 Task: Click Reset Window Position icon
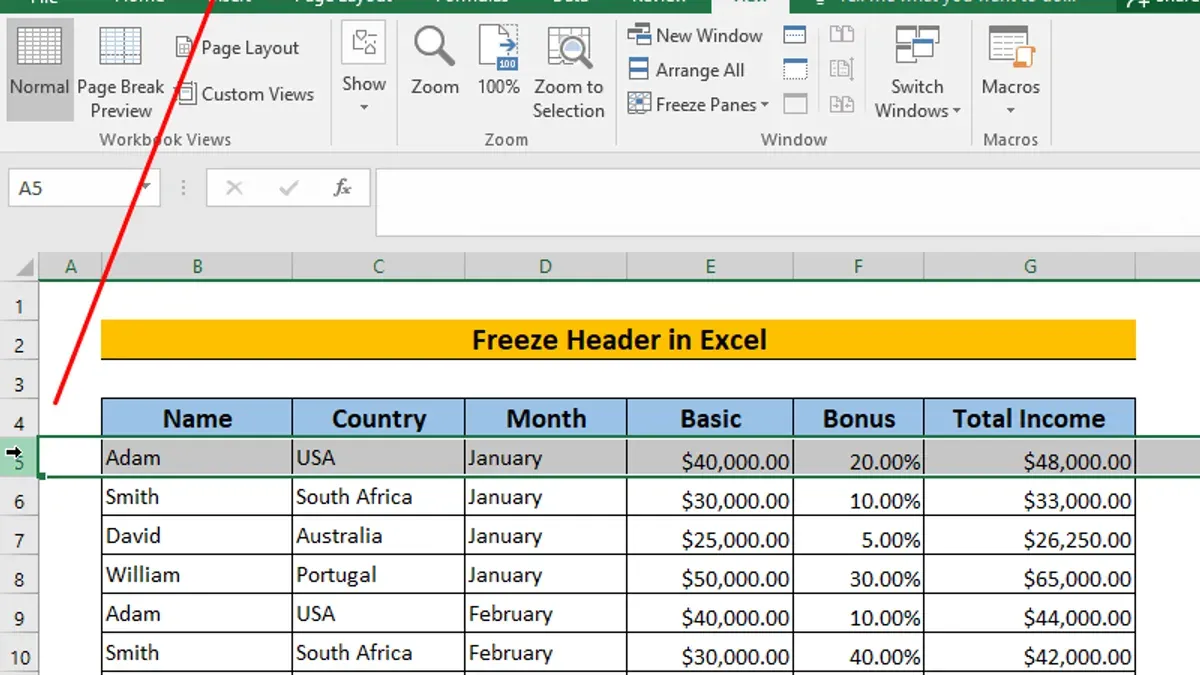tap(842, 104)
